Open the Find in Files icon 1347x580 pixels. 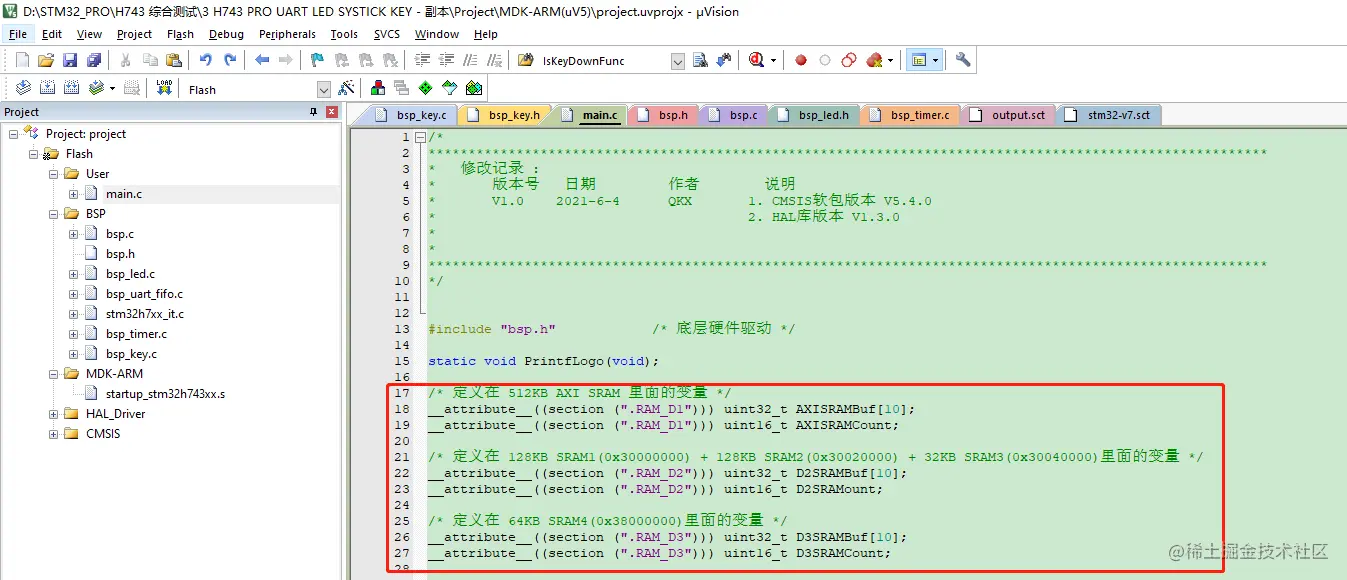tap(525, 60)
